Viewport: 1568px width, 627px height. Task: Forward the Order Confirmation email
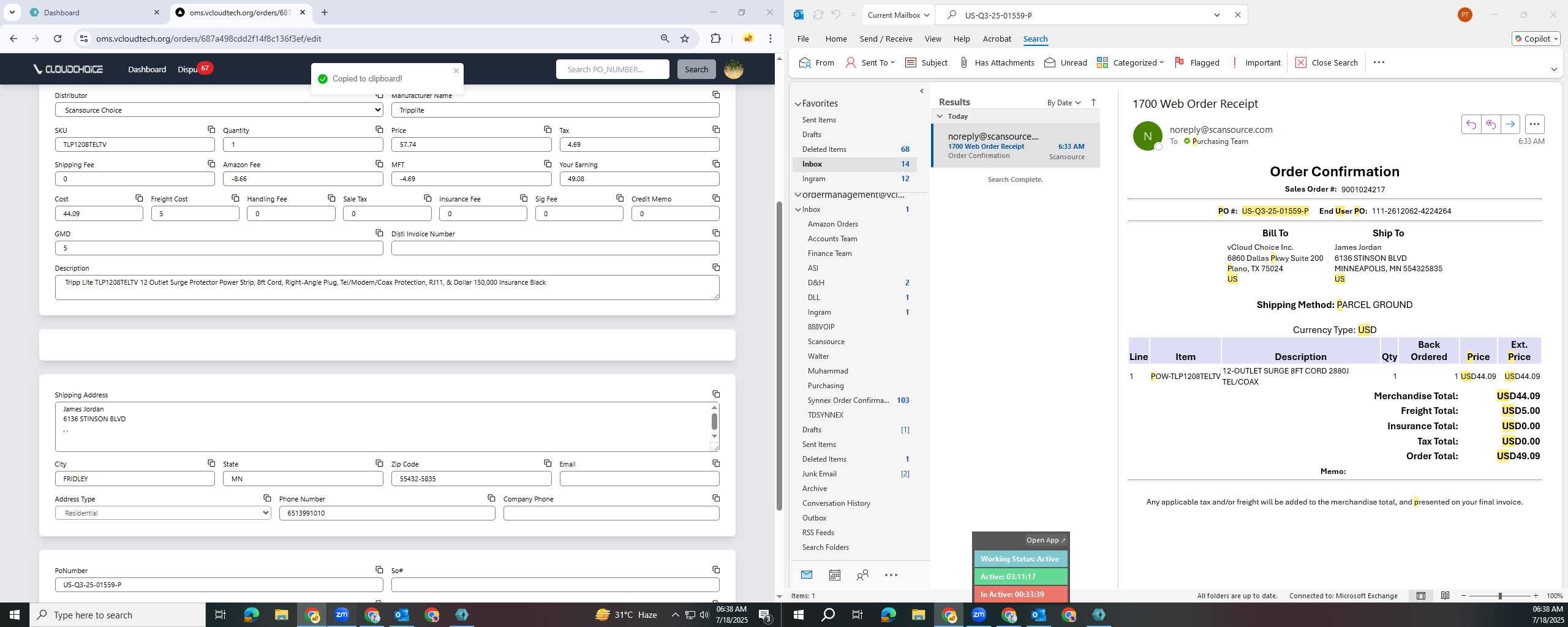coord(1510,124)
